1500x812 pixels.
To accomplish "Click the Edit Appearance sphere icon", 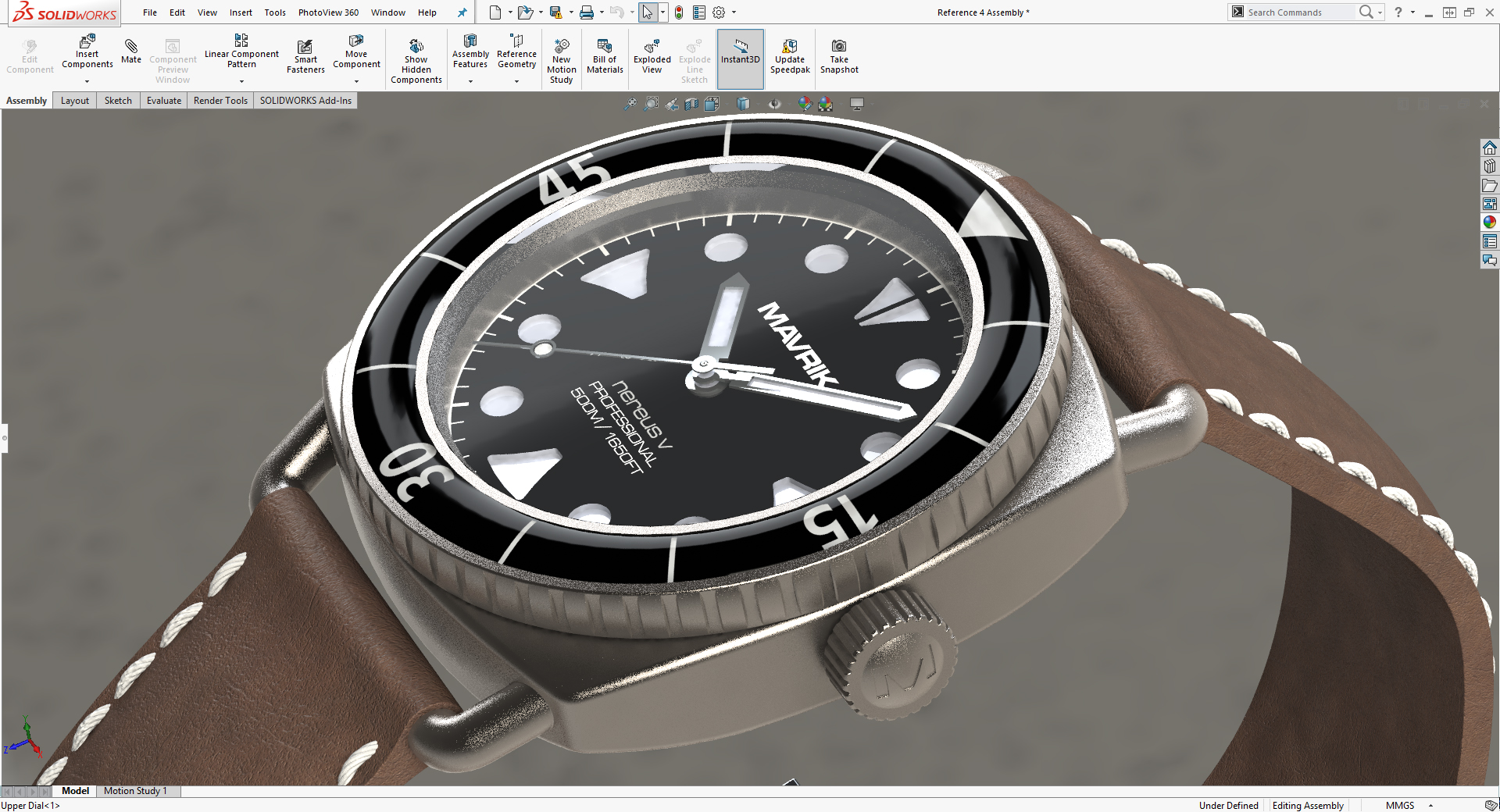I will pos(804,103).
